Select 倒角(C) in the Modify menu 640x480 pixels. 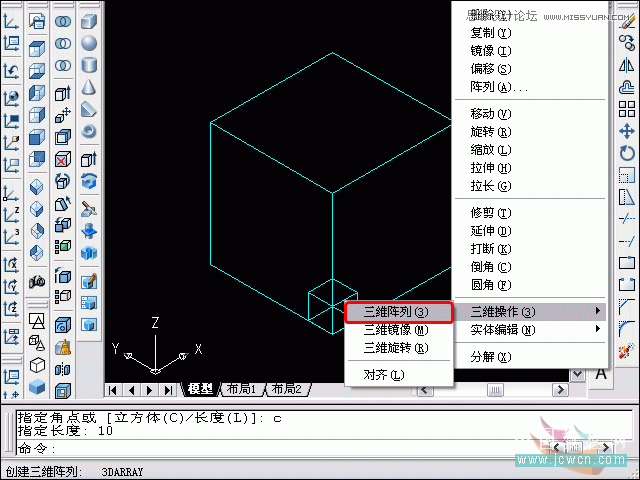pos(530,267)
